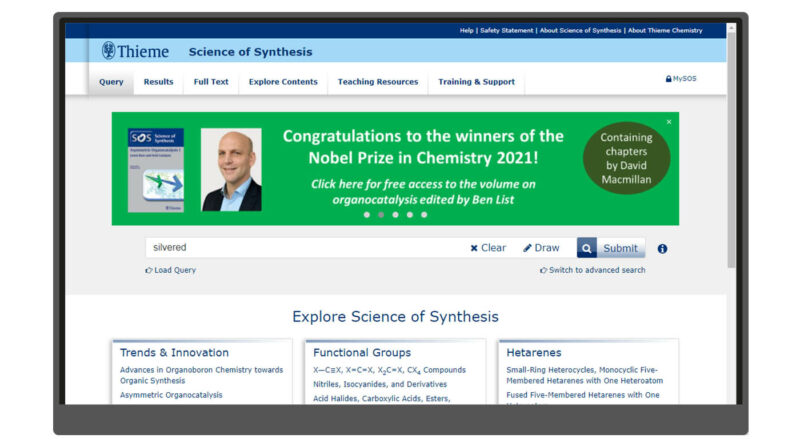Screen dimensions: 800x446
Task: Close the green Nobel Prize banner
Action: (669, 122)
